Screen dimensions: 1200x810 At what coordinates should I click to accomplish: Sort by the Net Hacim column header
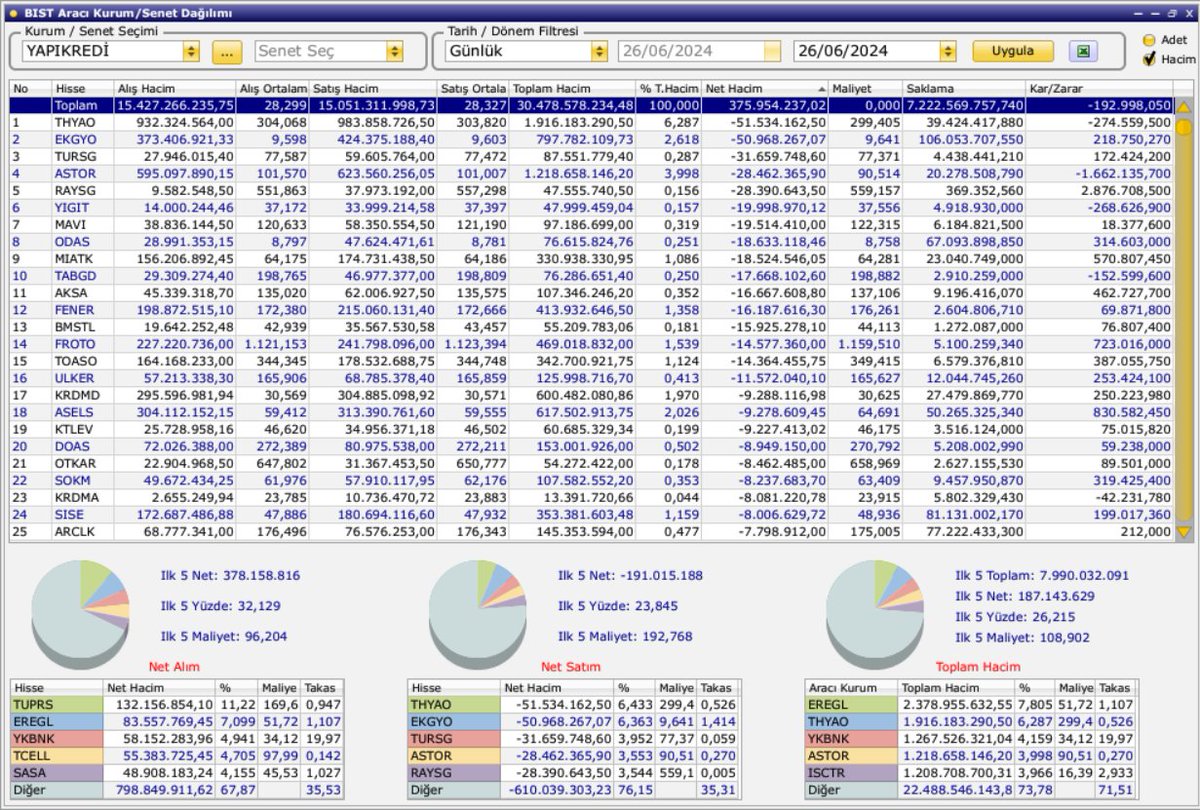coord(765,88)
